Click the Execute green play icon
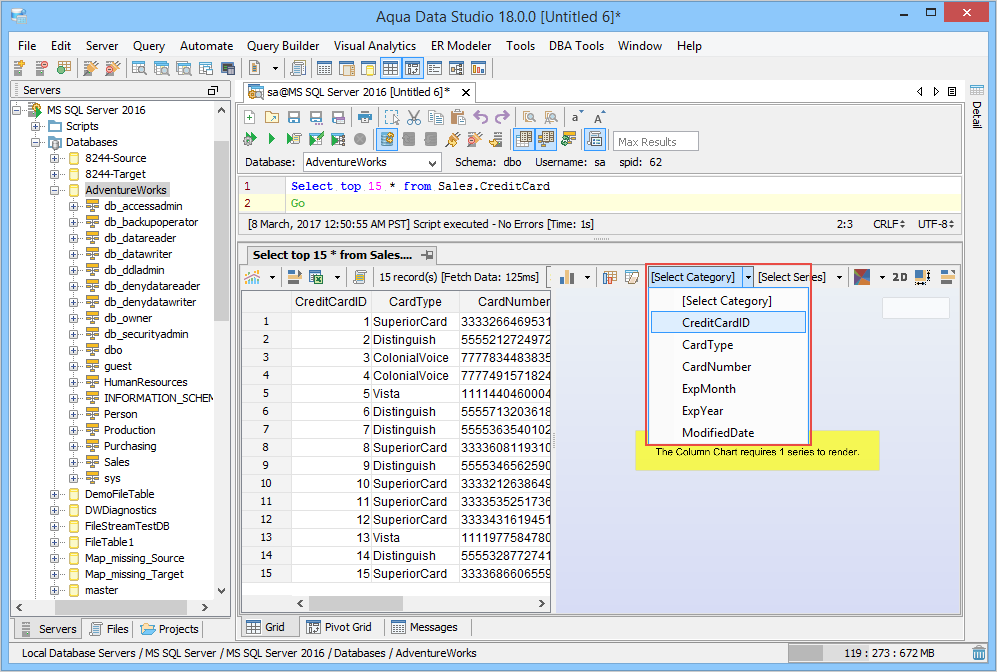Viewport: 997px width, 672px height. tap(272, 139)
